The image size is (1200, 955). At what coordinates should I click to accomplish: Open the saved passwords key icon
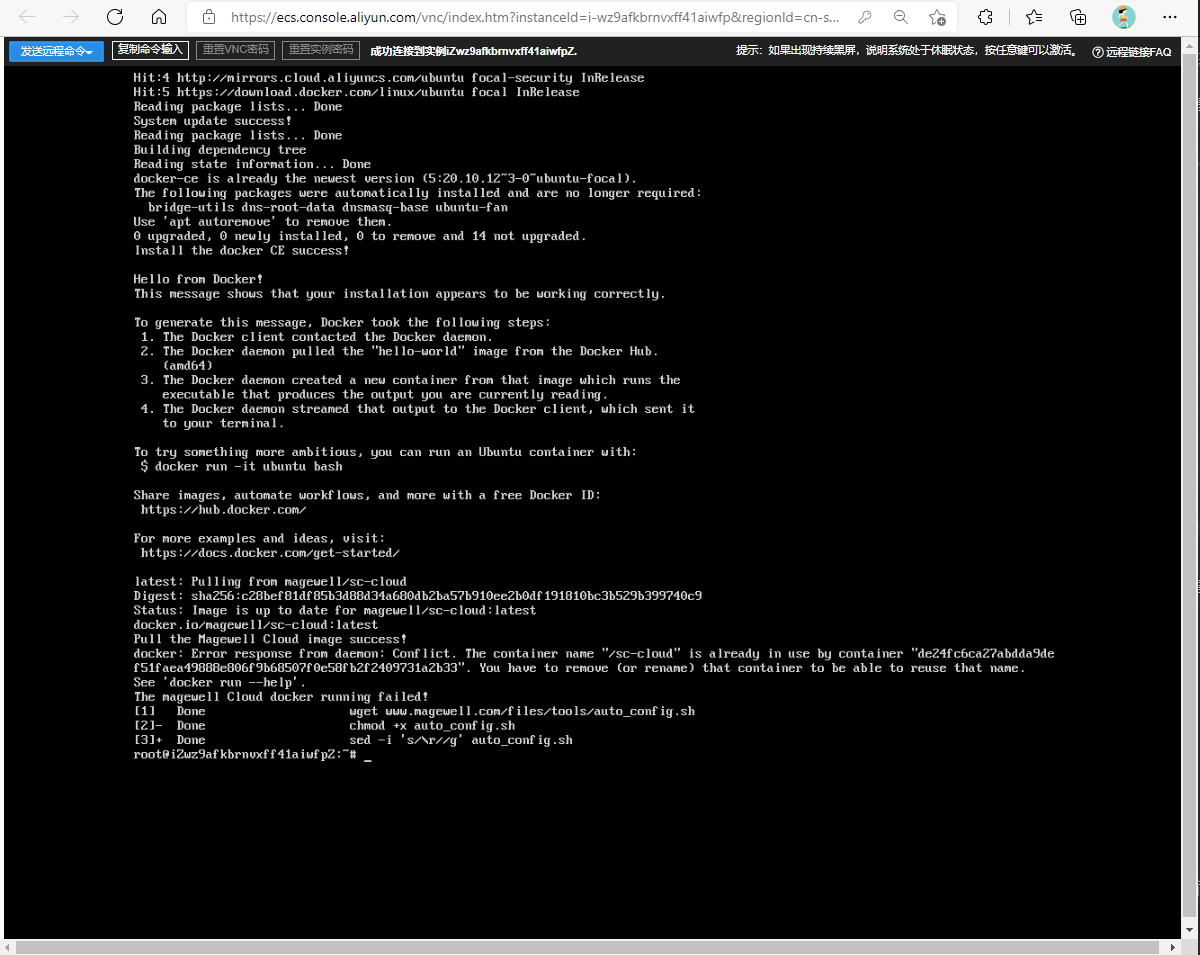coord(865,17)
